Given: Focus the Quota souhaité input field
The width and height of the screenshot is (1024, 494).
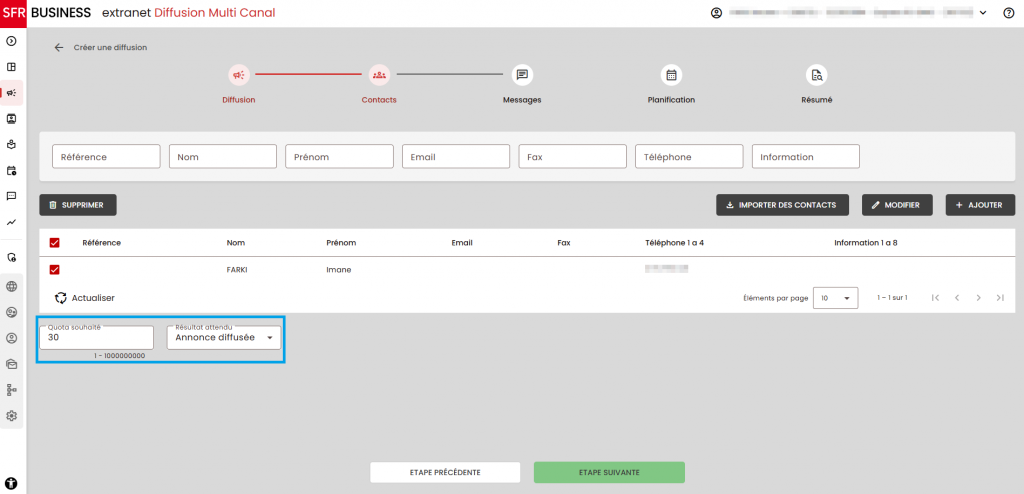Looking at the screenshot, I should point(96,338).
